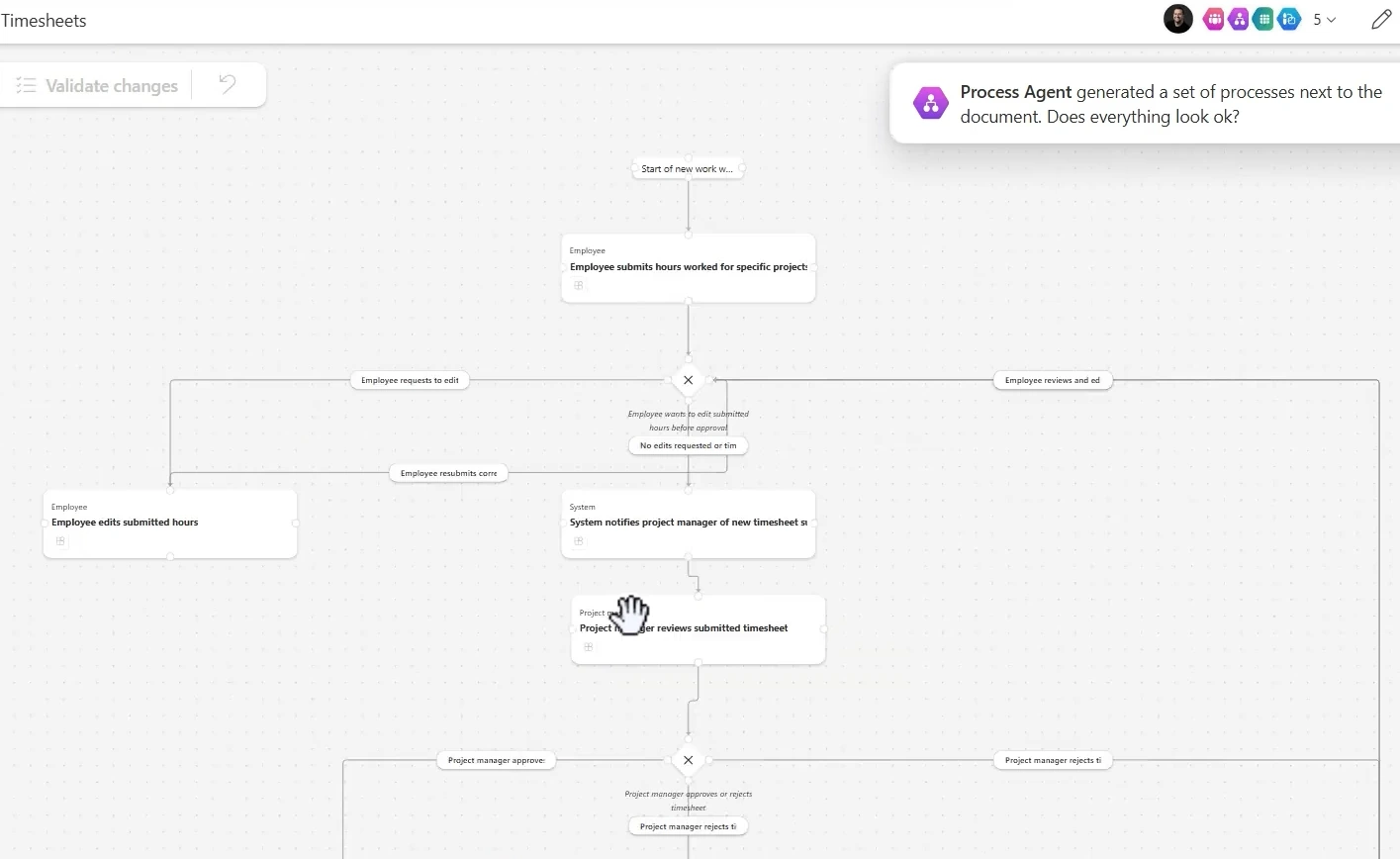The height and width of the screenshot is (859, 1400).
Task: Expand the 5 participants dropdown
Action: click(1324, 20)
